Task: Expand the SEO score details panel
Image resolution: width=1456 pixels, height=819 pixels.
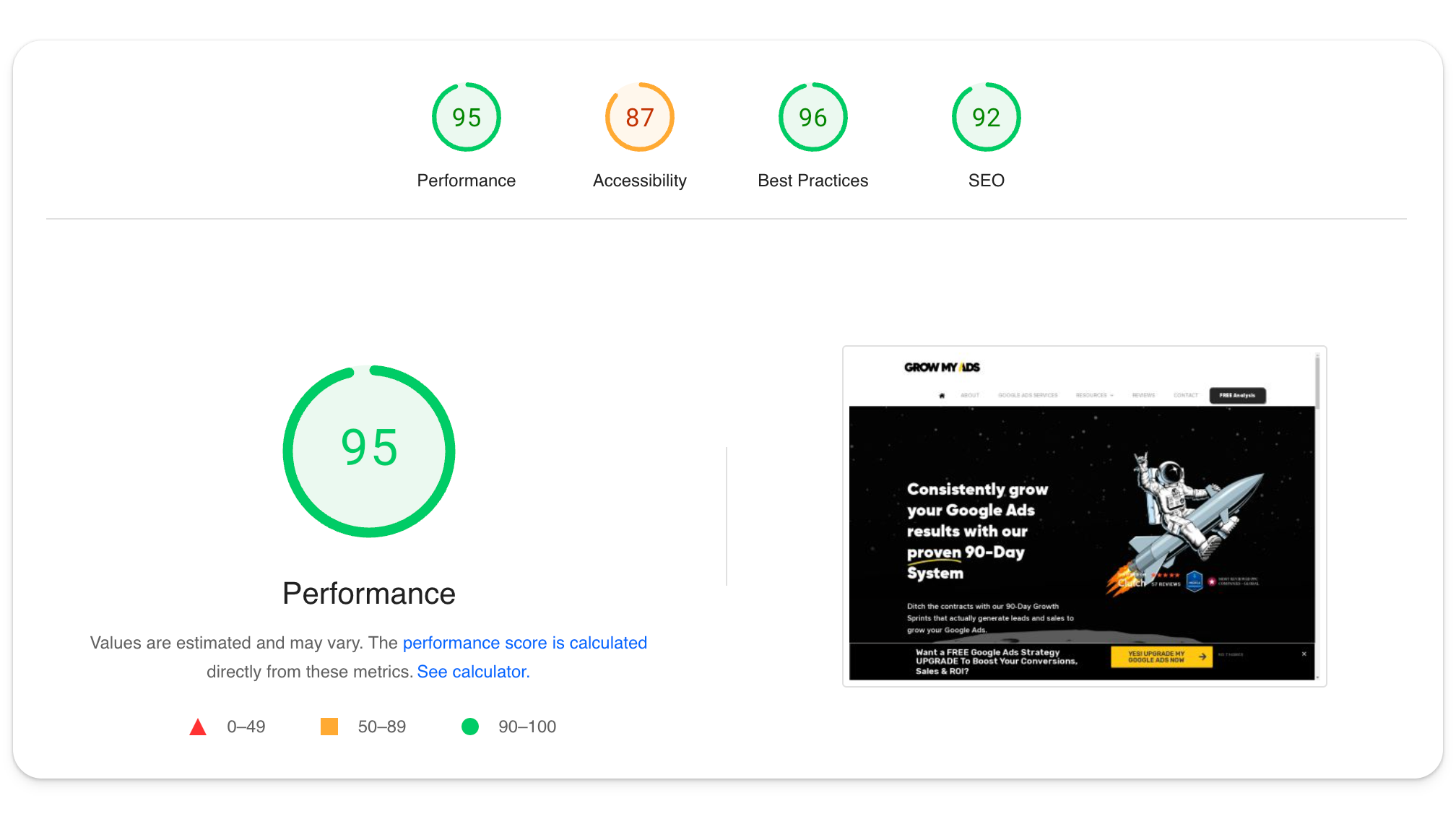Action: (x=985, y=135)
